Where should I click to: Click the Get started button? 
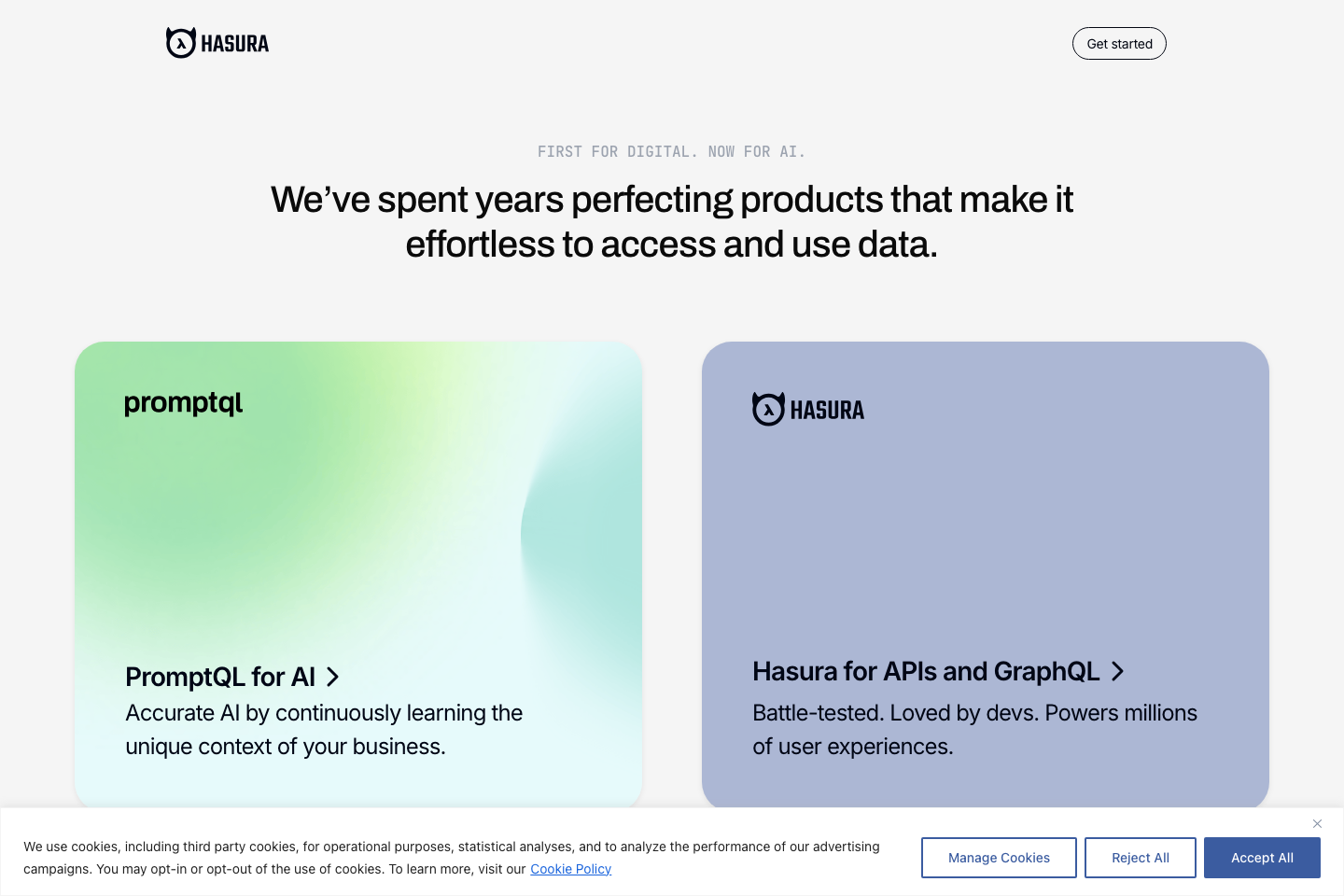pyautogui.click(x=1119, y=43)
